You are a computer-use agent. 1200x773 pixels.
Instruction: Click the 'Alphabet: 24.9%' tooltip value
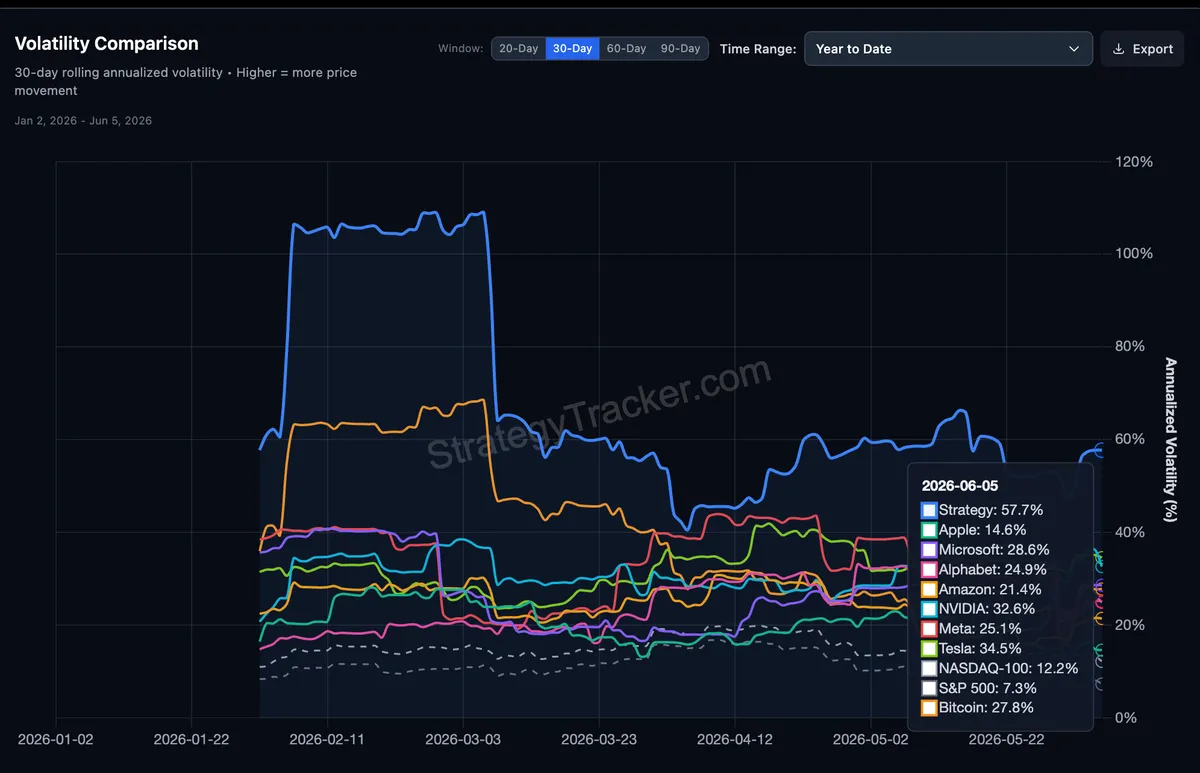pos(993,570)
